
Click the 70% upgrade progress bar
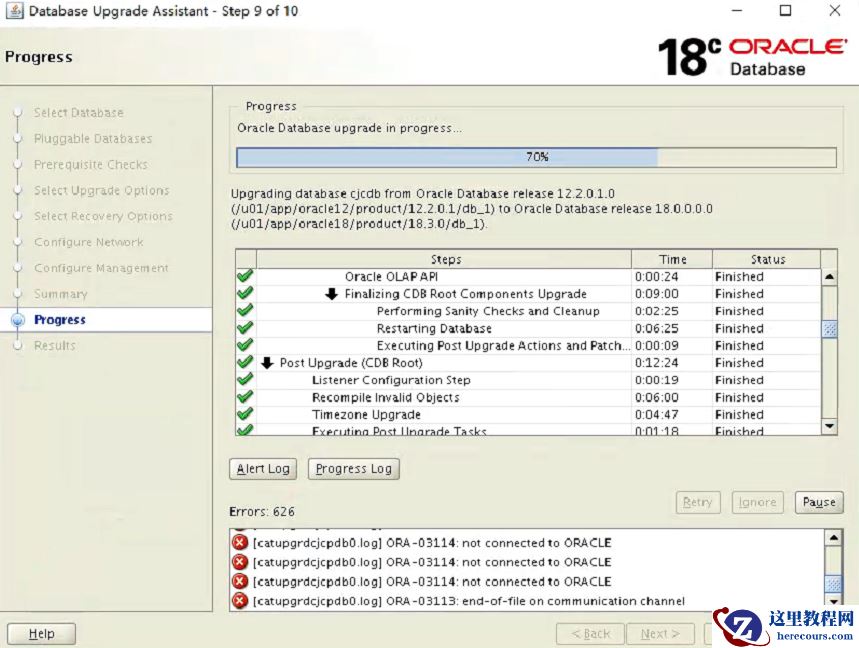click(x=536, y=157)
